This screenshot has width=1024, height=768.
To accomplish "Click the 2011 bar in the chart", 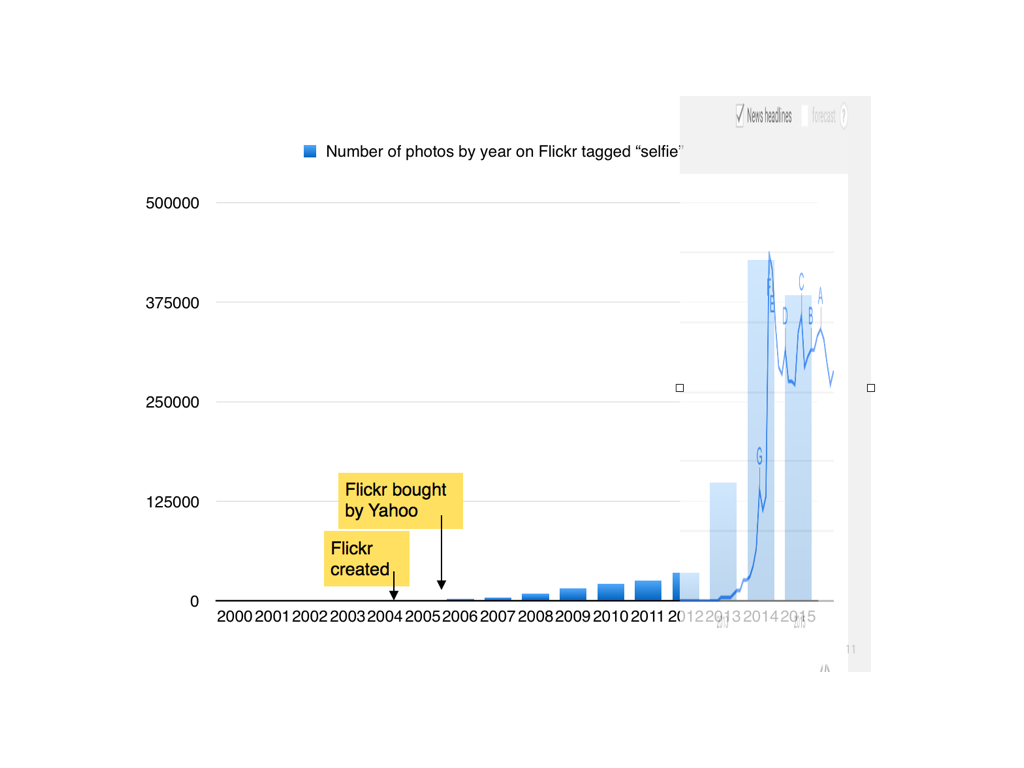I will click(648, 590).
